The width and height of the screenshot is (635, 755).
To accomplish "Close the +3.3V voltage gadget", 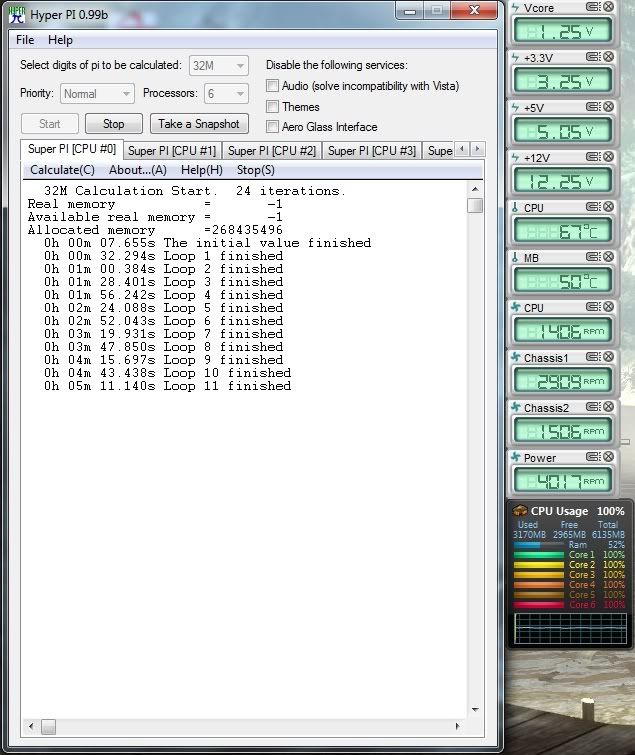I will click(x=609, y=56).
